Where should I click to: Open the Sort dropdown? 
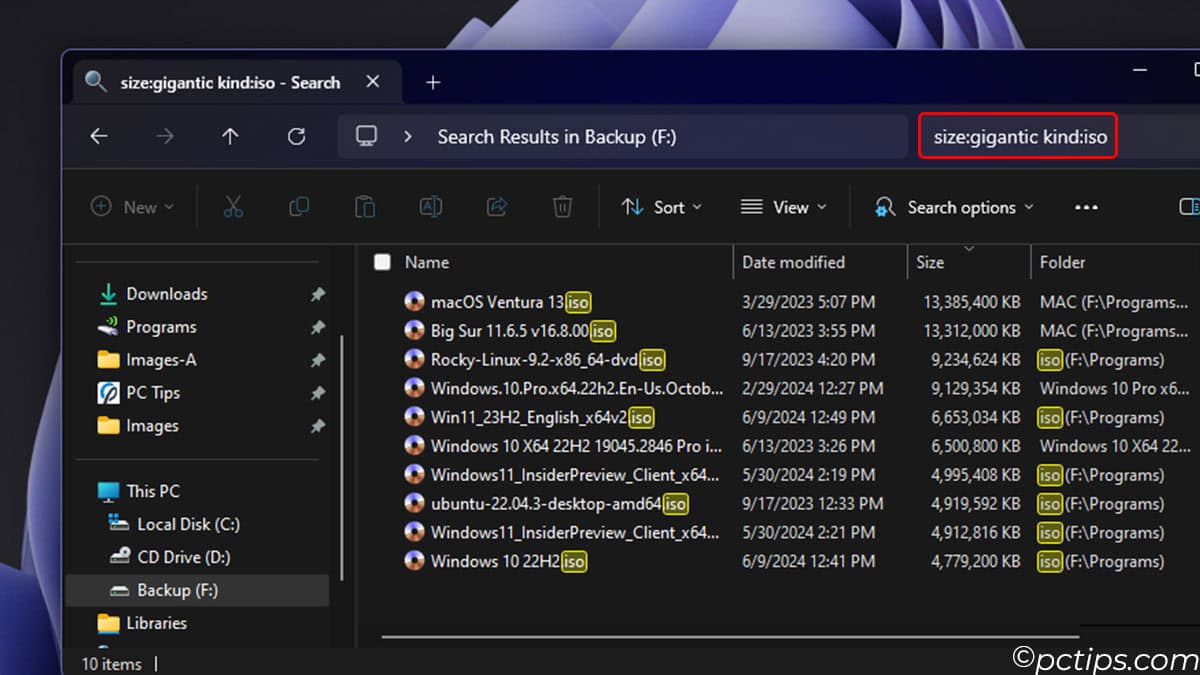661,207
